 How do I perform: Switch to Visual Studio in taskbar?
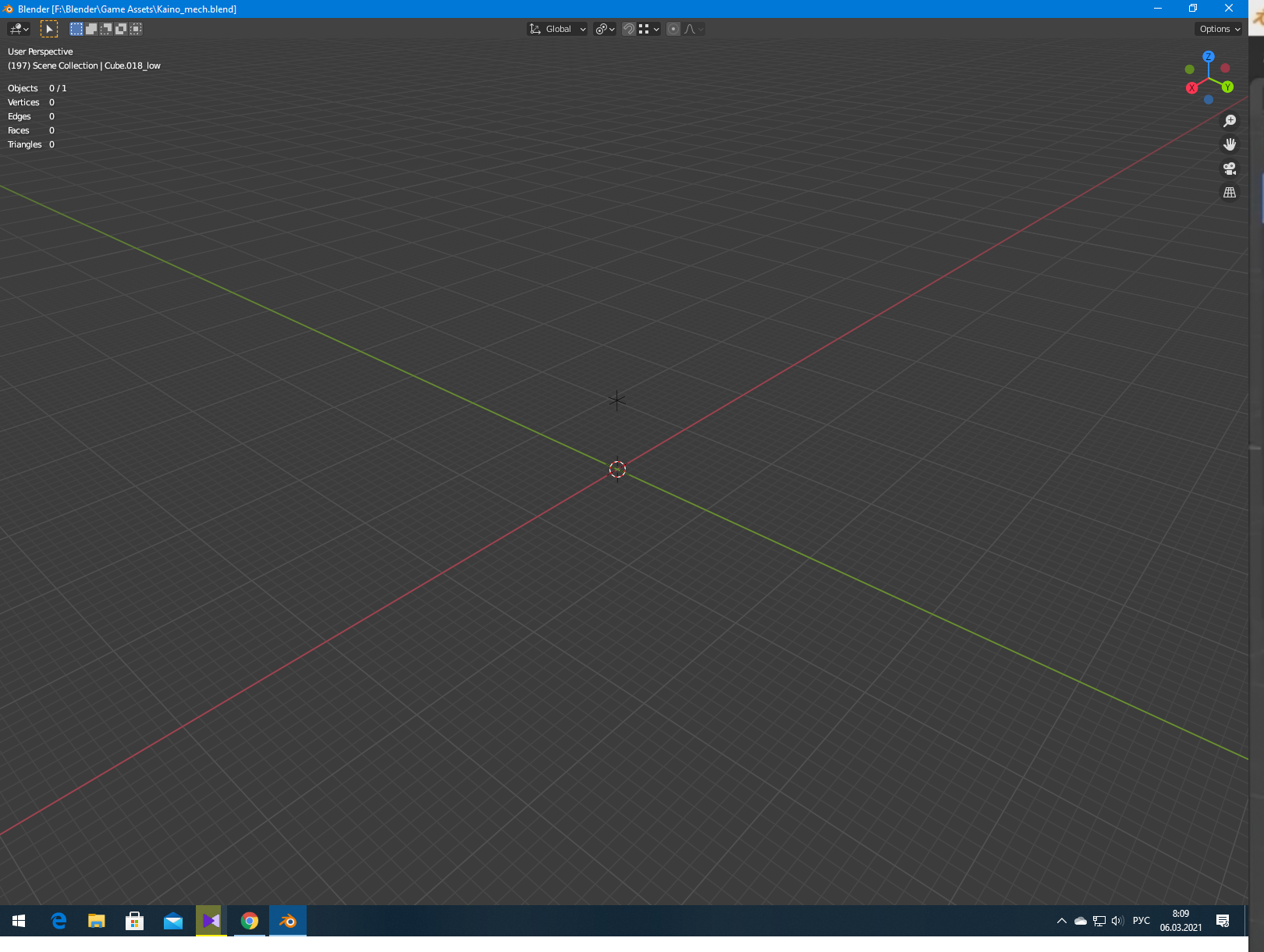click(x=211, y=921)
